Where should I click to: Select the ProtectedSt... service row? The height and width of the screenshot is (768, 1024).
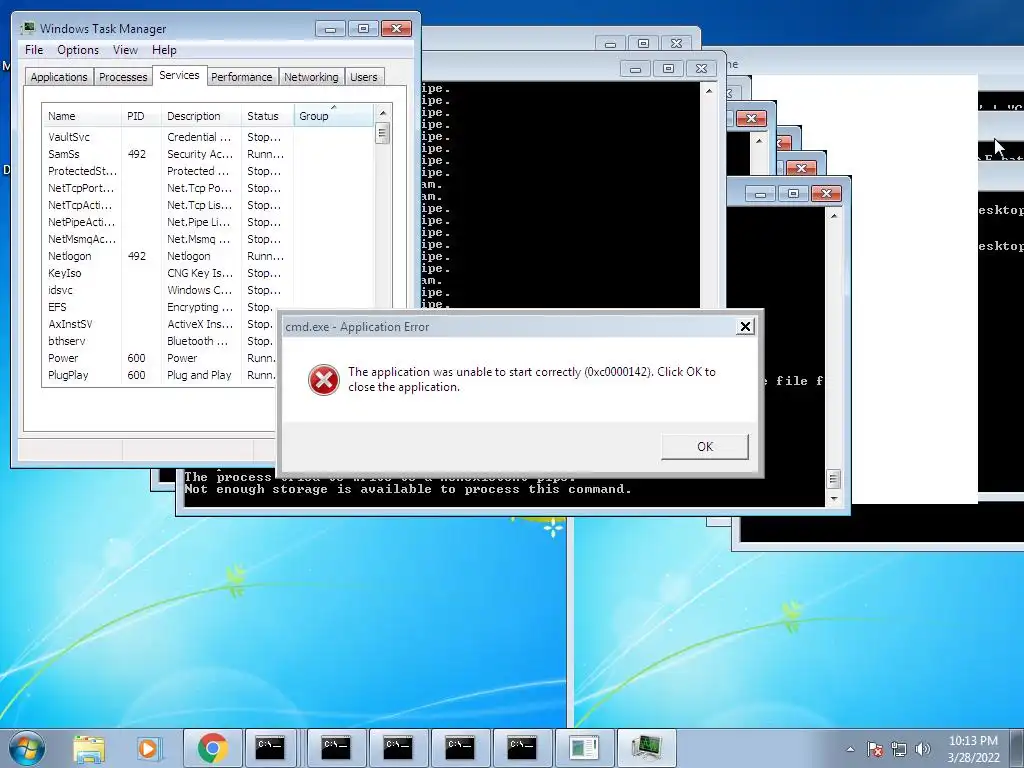point(208,171)
